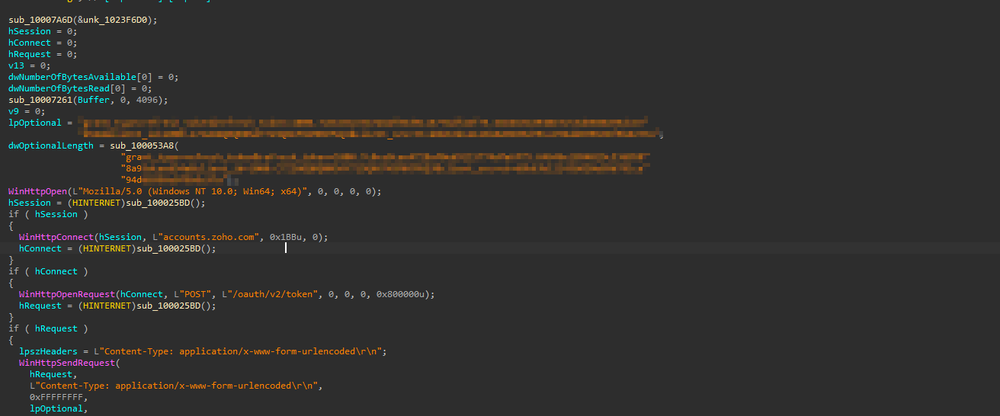This screenshot has width=1000, height=416.
Task: Click the &unk_1023F6D0 argument
Action: pos(114,20)
